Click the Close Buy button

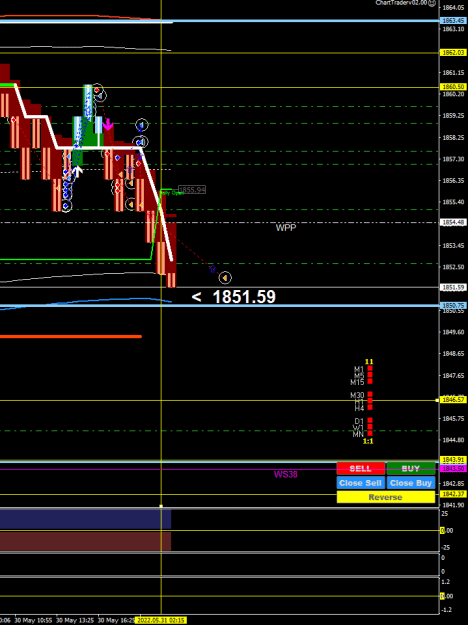point(411,483)
